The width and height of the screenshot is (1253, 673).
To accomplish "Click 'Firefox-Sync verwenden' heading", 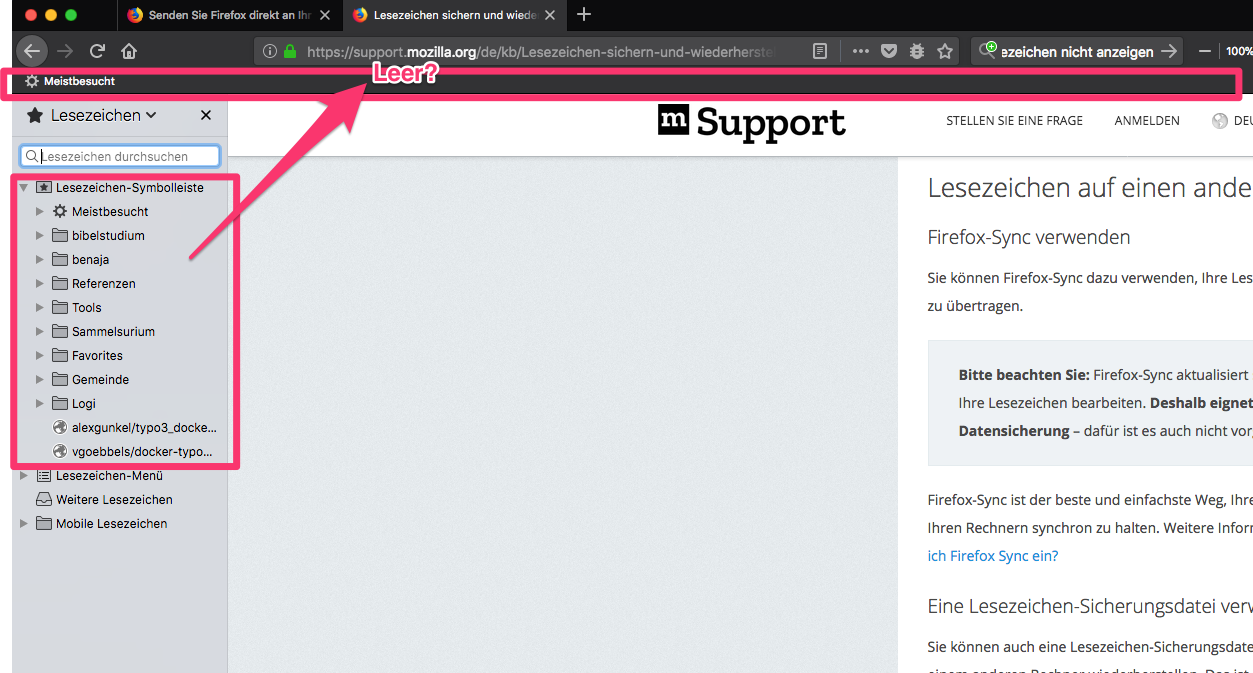I will click(1029, 237).
